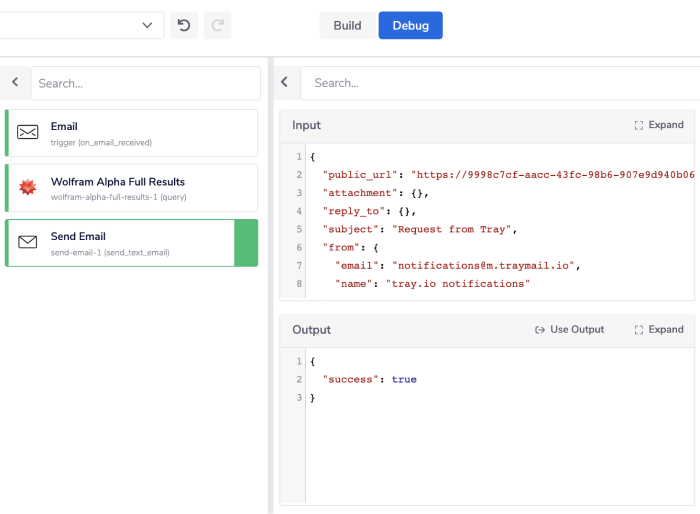Click the Input panel expand icon
Viewport: 700px width, 514px height.
pyautogui.click(x=639, y=126)
